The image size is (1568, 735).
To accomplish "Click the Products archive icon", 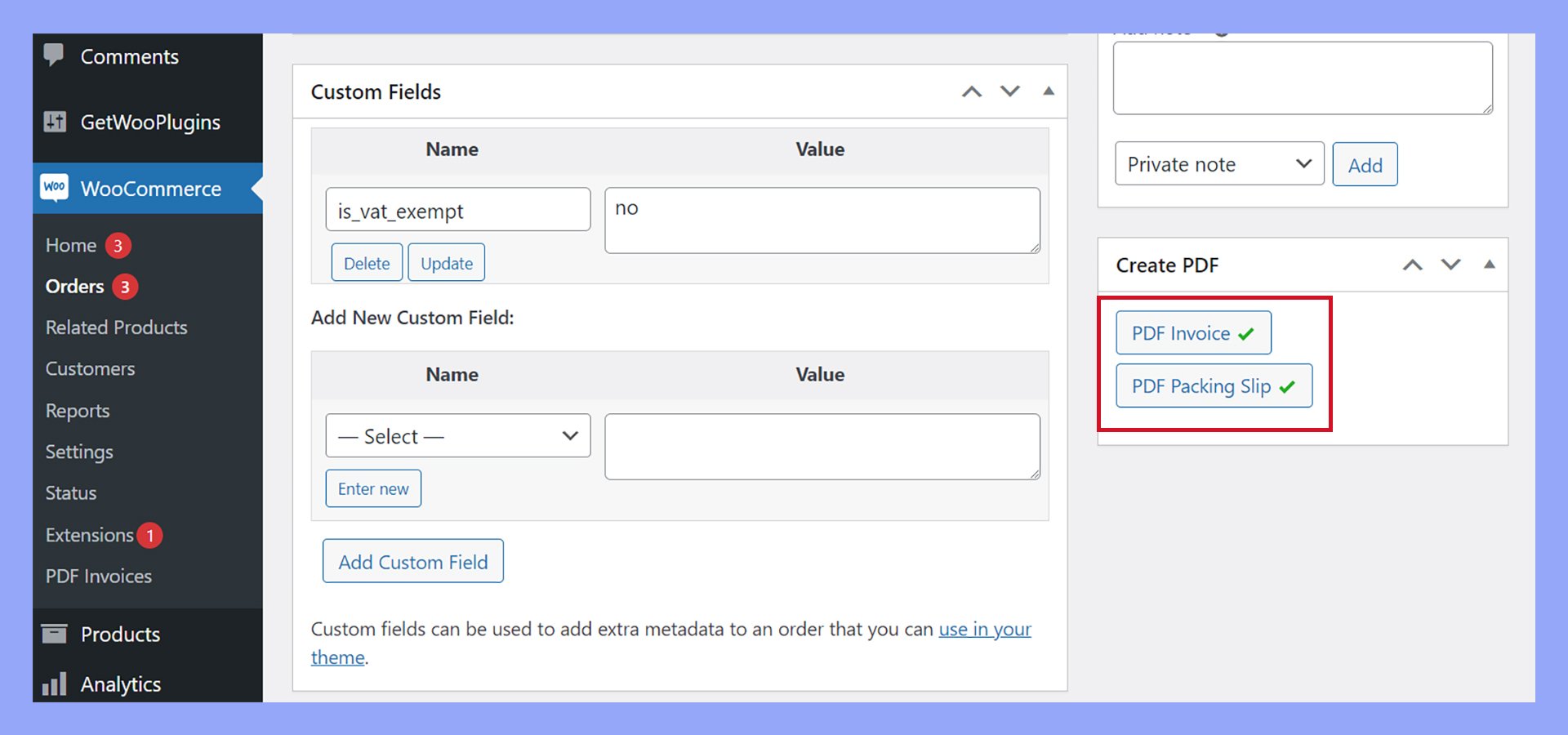I will [55, 634].
